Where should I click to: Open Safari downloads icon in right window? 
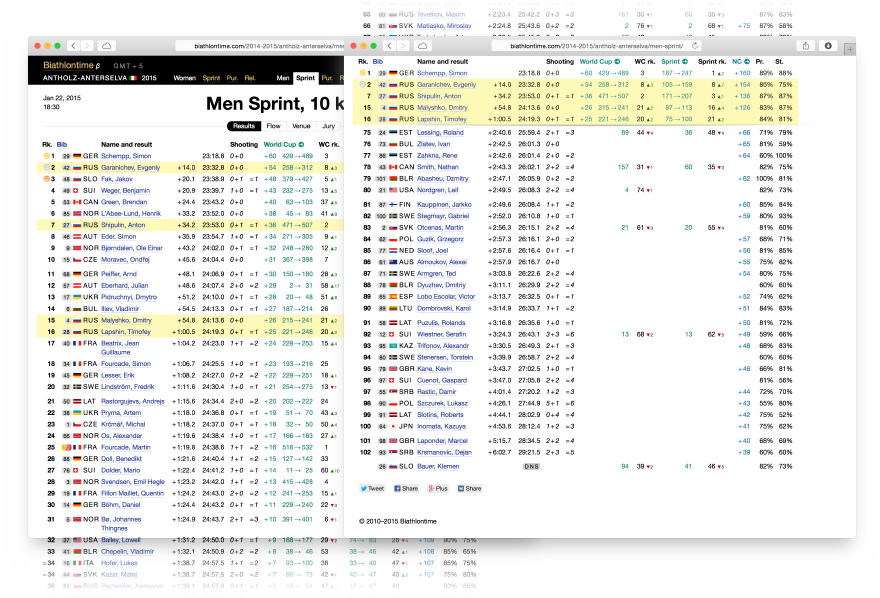828,46
